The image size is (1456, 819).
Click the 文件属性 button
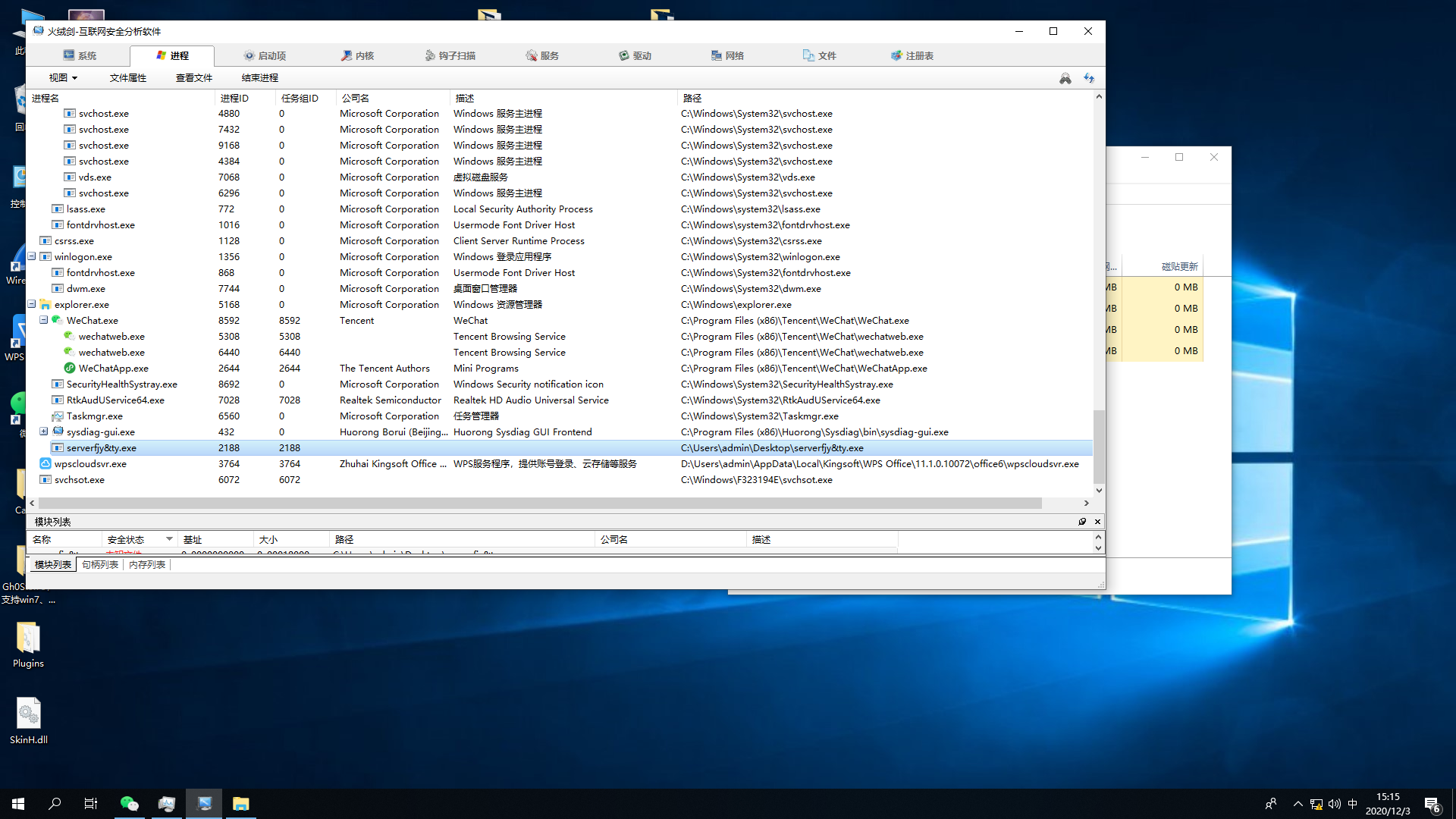click(x=127, y=77)
